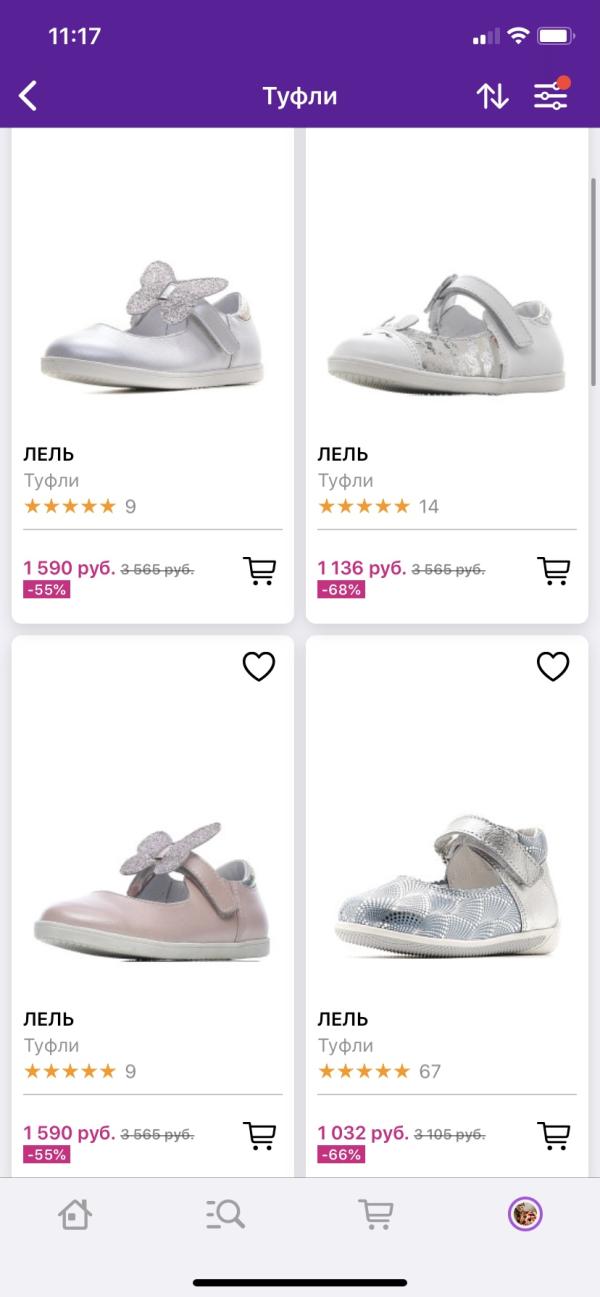Open the shopping cart tab

pyautogui.click(x=375, y=1214)
